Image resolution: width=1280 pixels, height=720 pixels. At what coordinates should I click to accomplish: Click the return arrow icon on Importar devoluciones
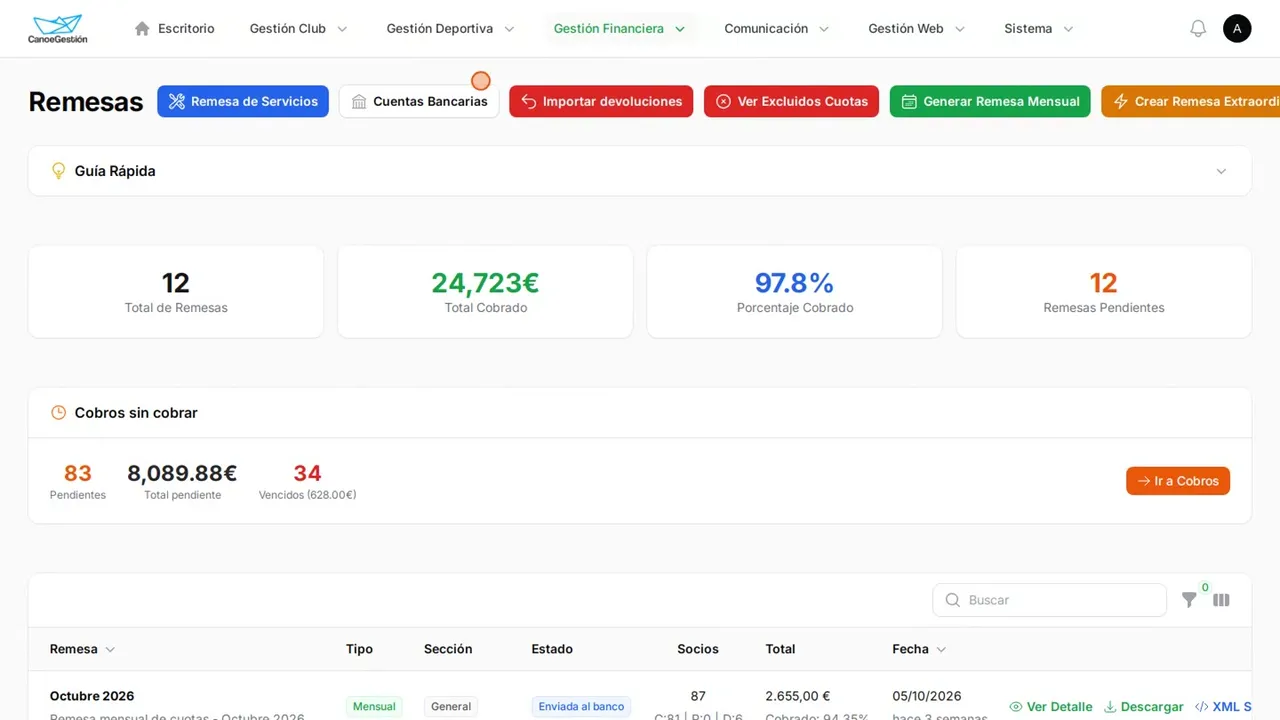(x=529, y=102)
